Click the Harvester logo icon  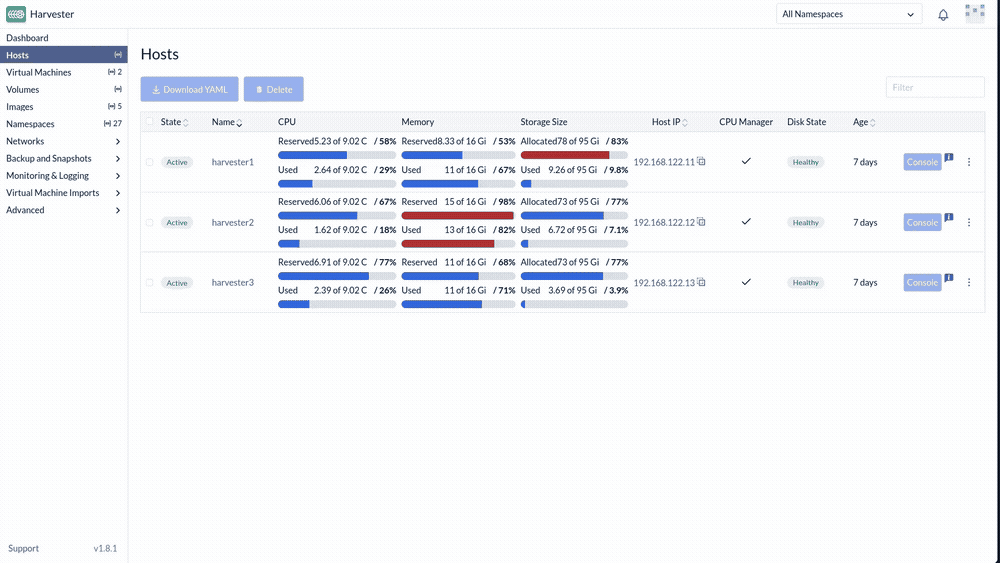pyautogui.click(x=16, y=13)
